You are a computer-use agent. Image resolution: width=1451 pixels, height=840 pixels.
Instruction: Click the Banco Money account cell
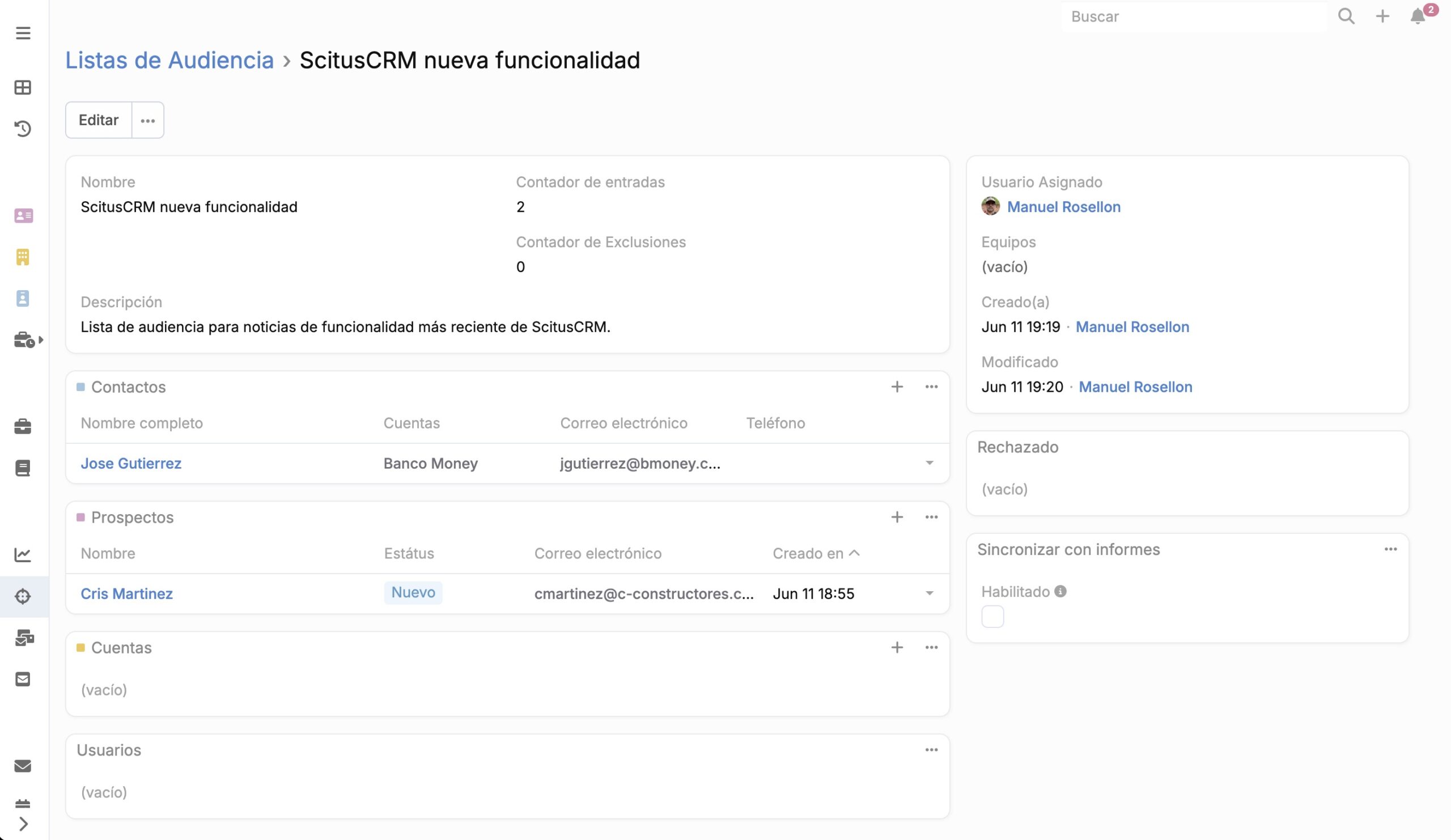coord(430,464)
